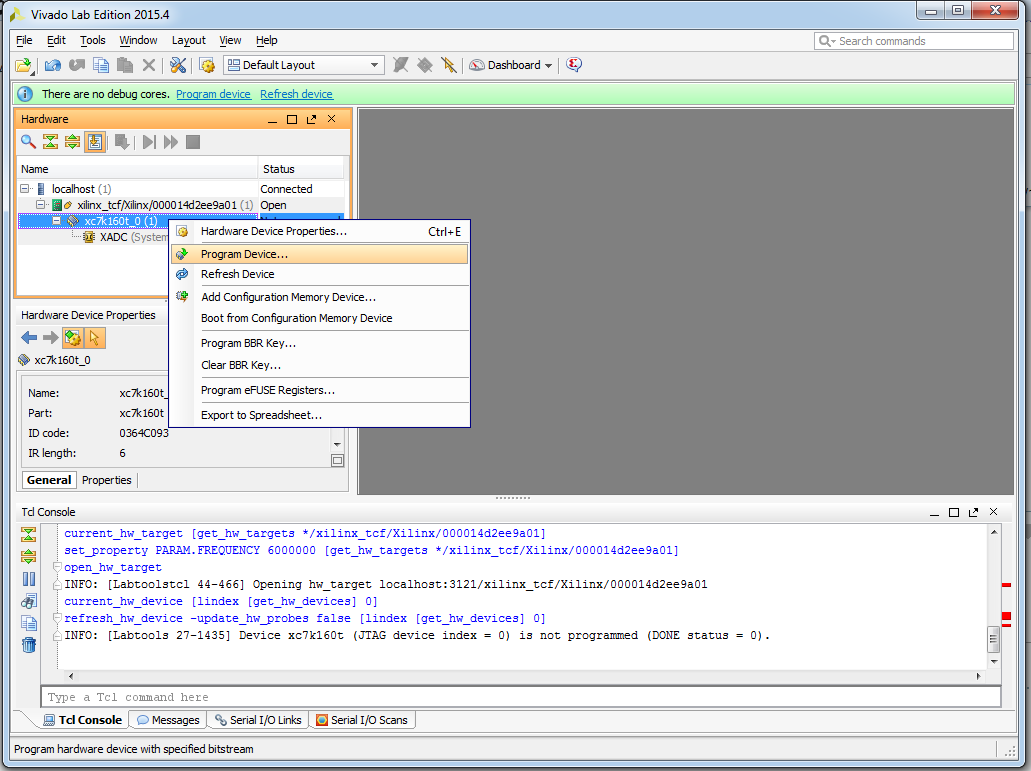Toggle the highlighted auto-fit icon in Hardware panel
This screenshot has height=771, width=1031.
[x=95, y=141]
